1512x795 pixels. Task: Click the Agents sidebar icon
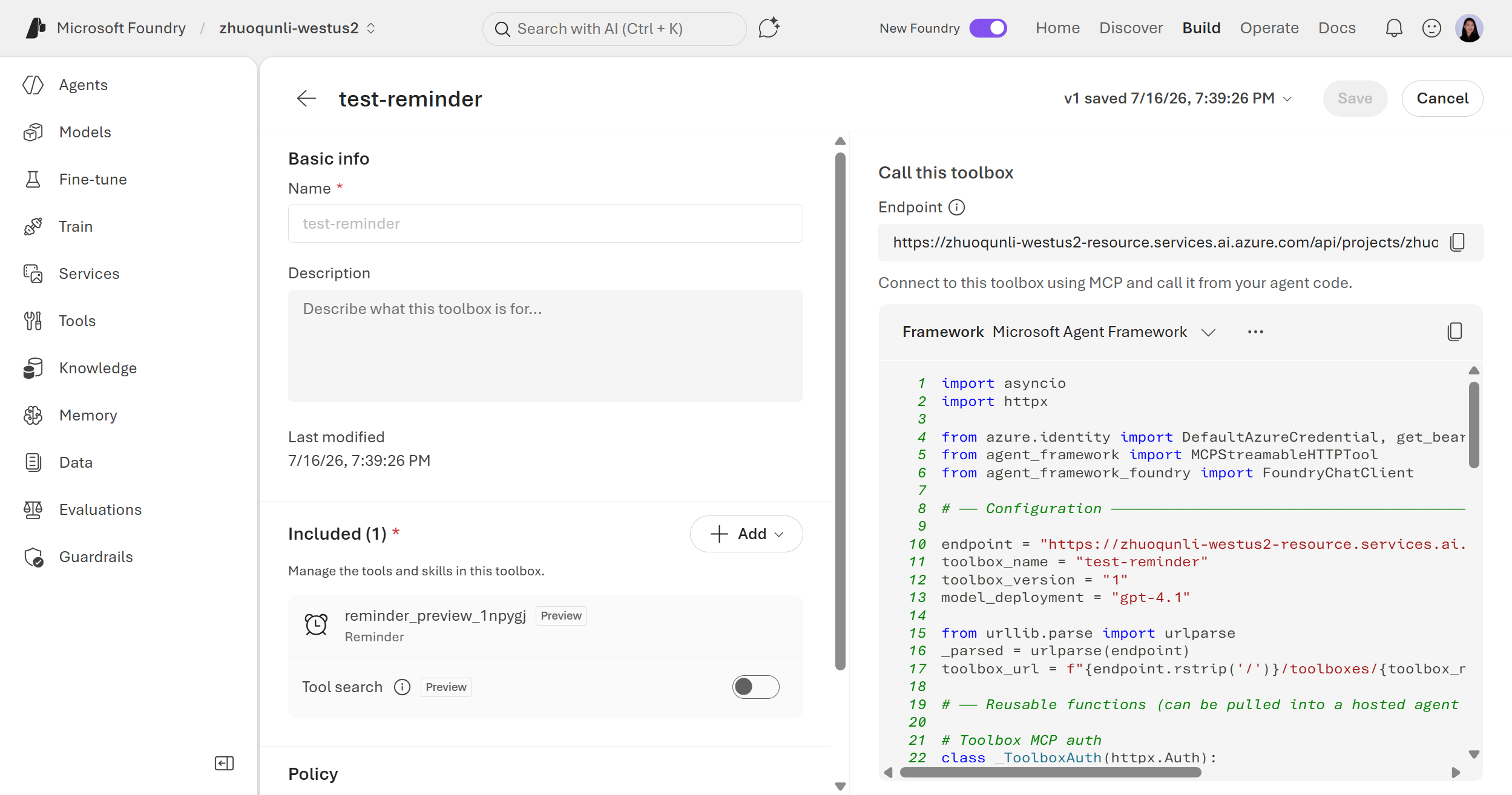pos(33,85)
